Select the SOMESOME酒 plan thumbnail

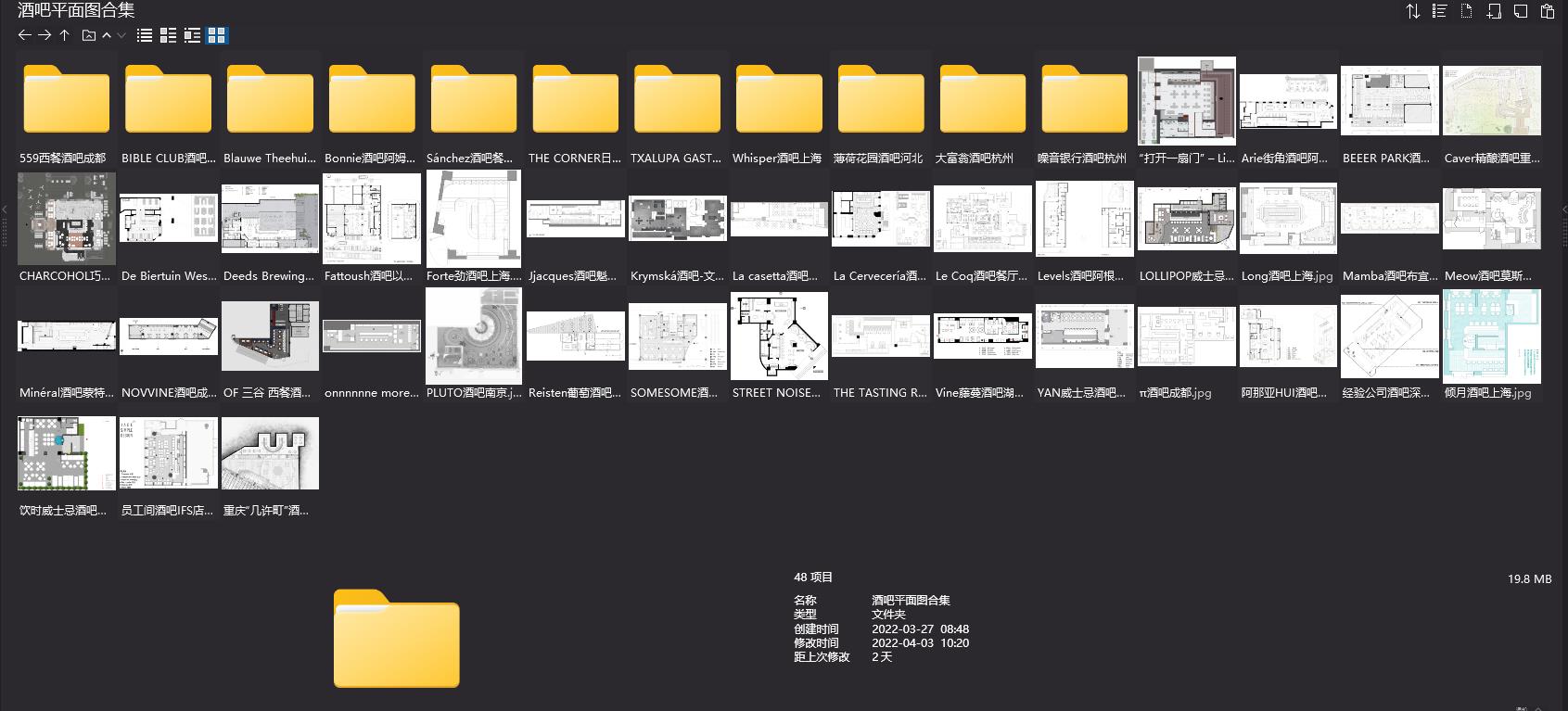678,336
